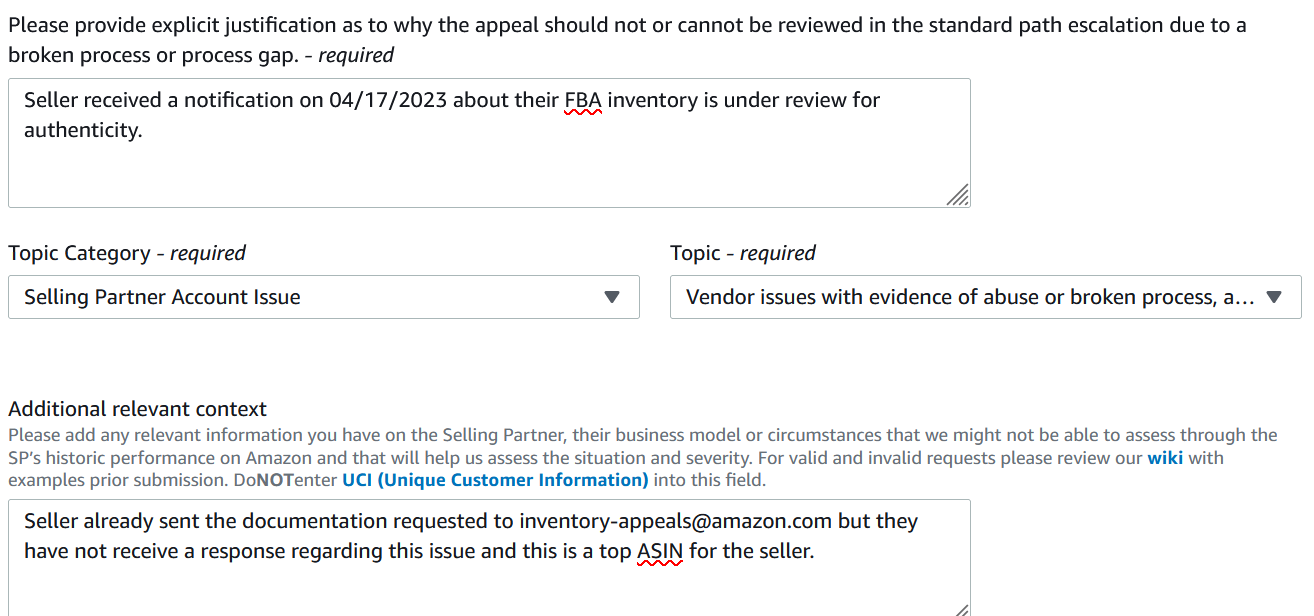Grab the justification textarea resize handle
Viewport: 1314px width, 616px height.
(958, 195)
